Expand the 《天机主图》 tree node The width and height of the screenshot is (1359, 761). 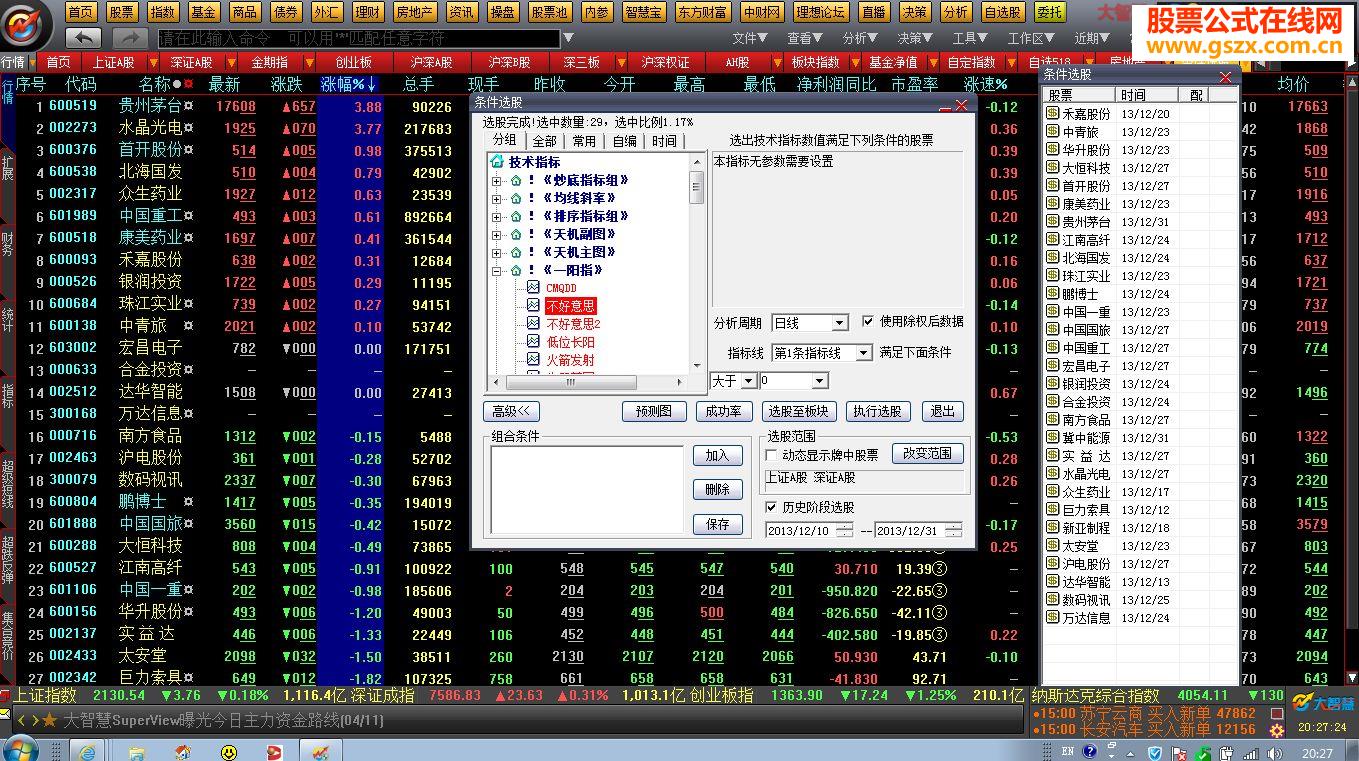[497, 253]
